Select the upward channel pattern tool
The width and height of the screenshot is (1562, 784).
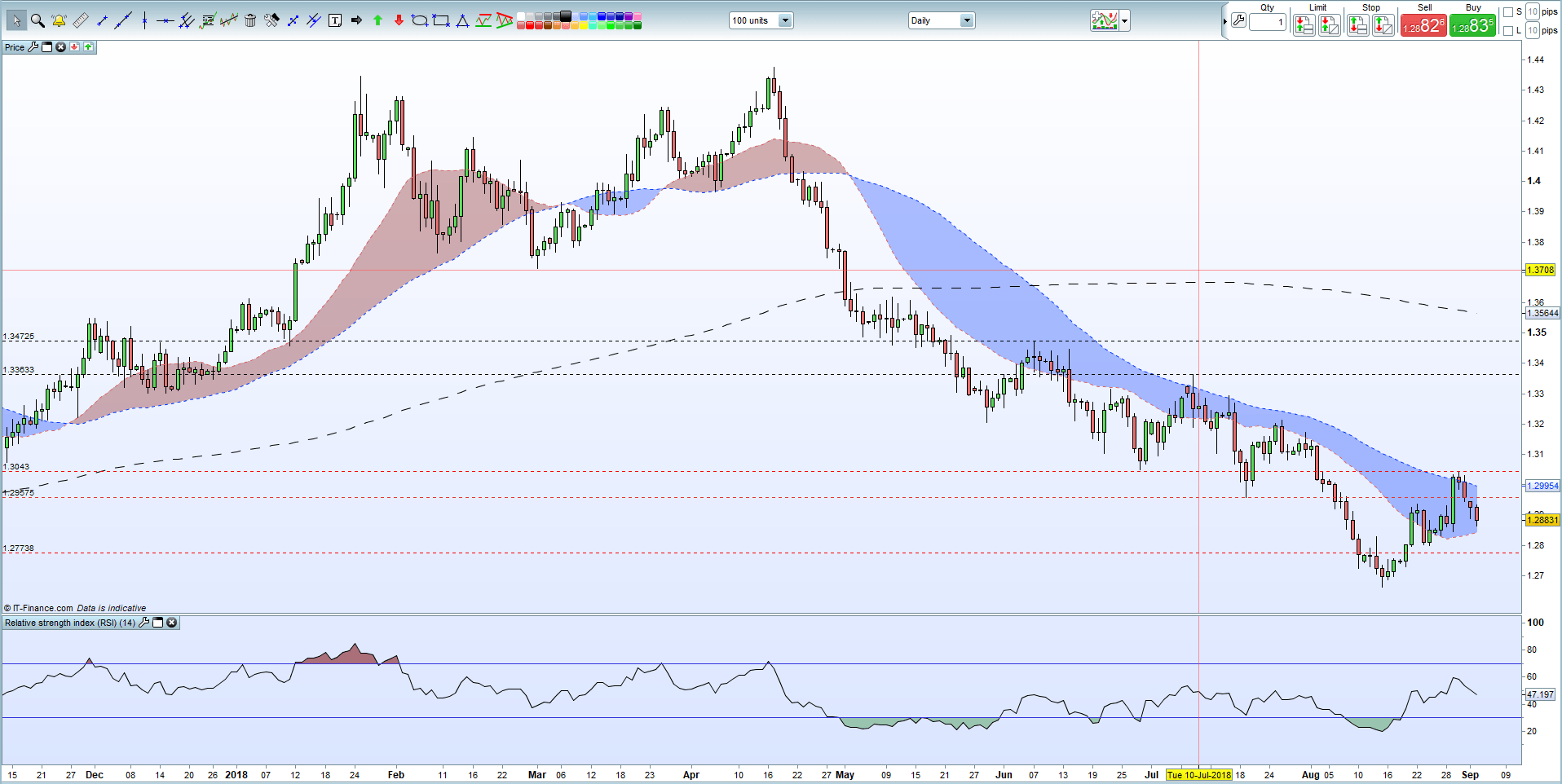coord(483,20)
